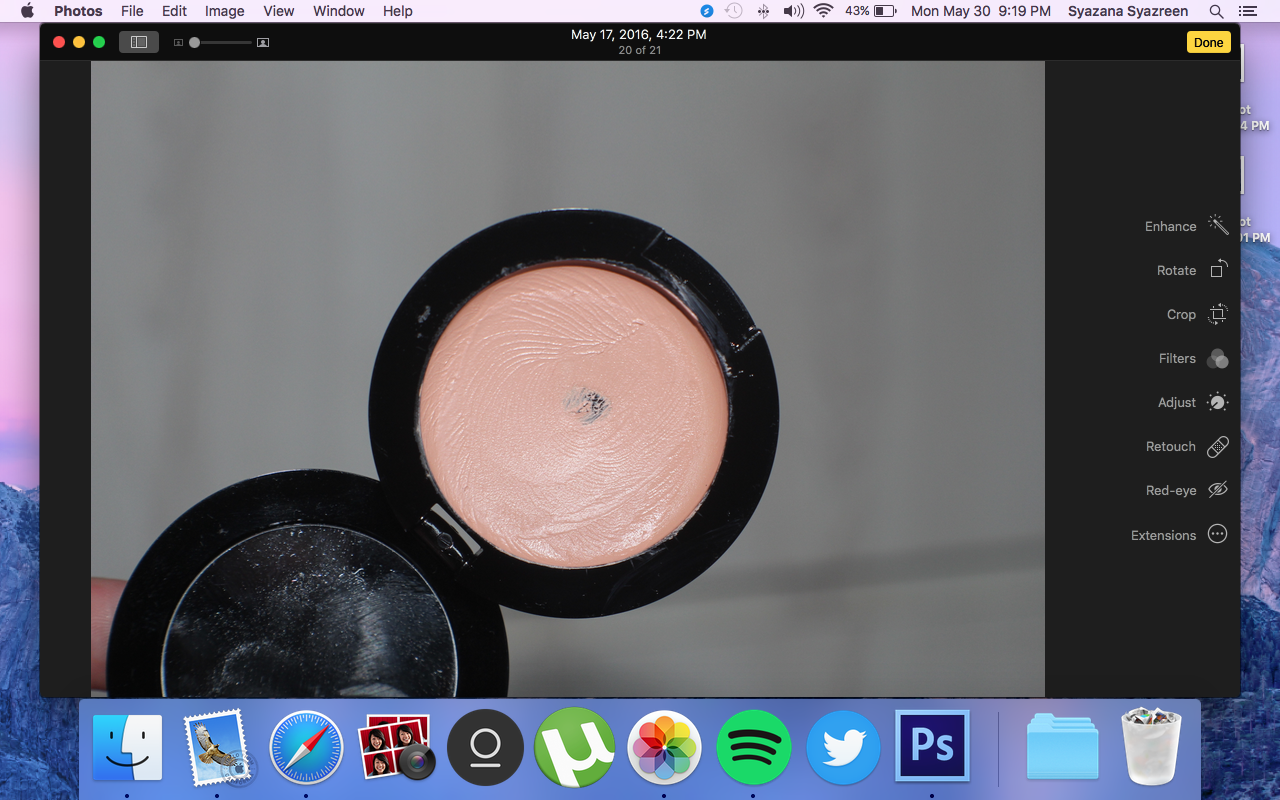Launch uTorrent from the Dock
This screenshot has height=800, width=1280.
pyautogui.click(x=574, y=748)
